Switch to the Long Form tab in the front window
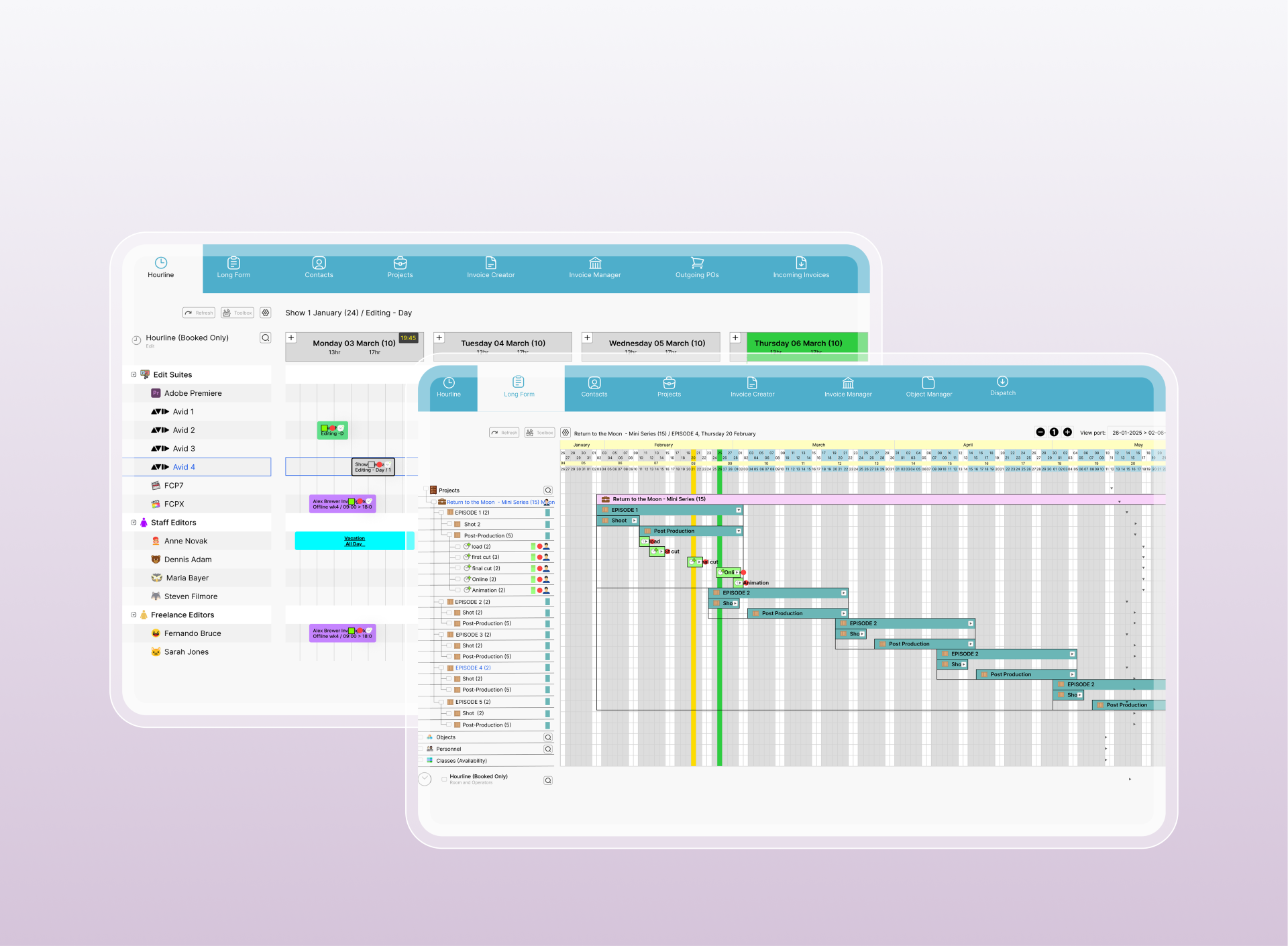Viewport: 1288px width, 946px height. click(x=519, y=386)
